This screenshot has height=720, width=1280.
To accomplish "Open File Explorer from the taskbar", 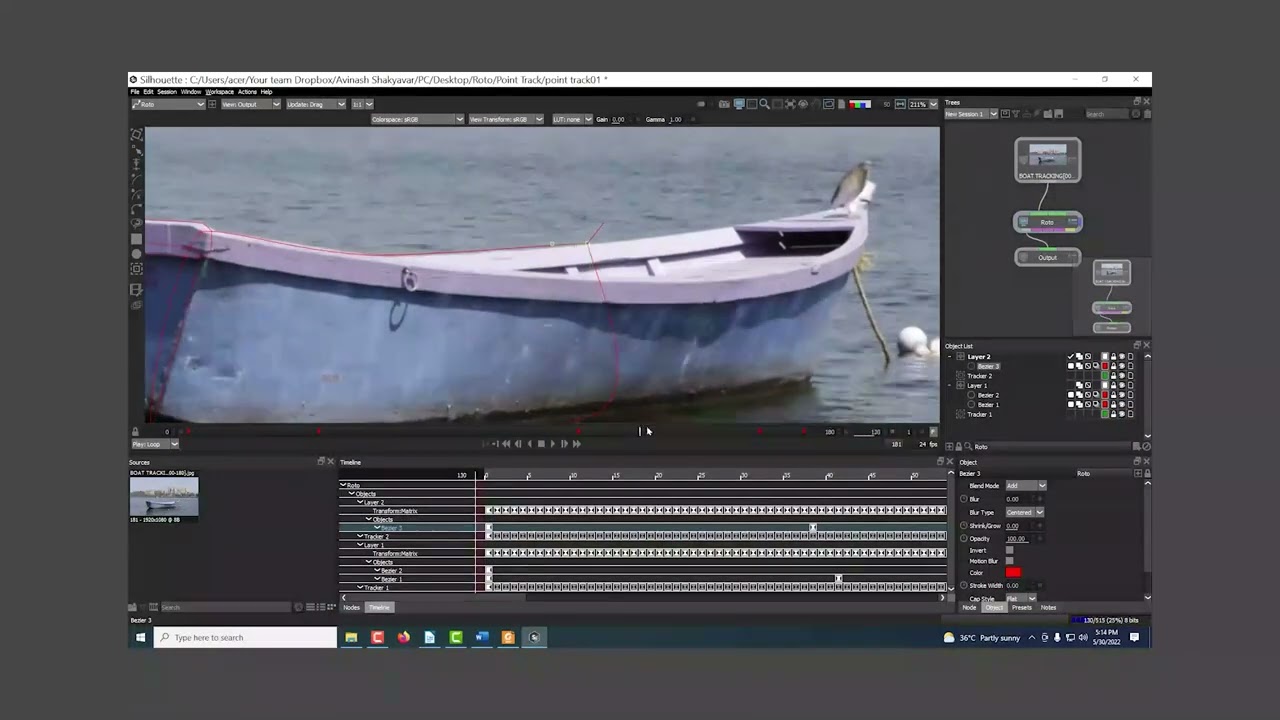I will click(x=351, y=637).
